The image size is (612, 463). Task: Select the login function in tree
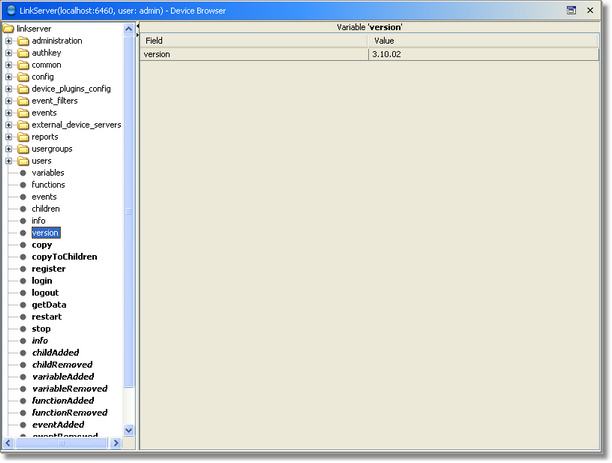[x=42, y=281]
